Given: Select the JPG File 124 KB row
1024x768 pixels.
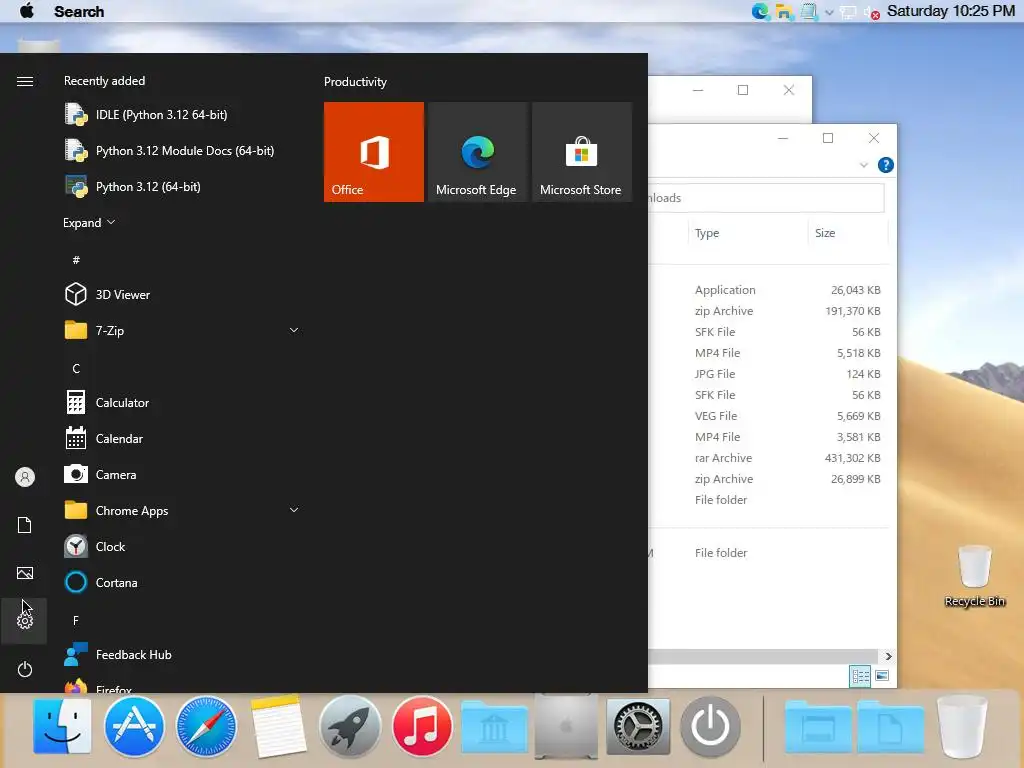Looking at the screenshot, I should pyautogui.click(x=769, y=374).
